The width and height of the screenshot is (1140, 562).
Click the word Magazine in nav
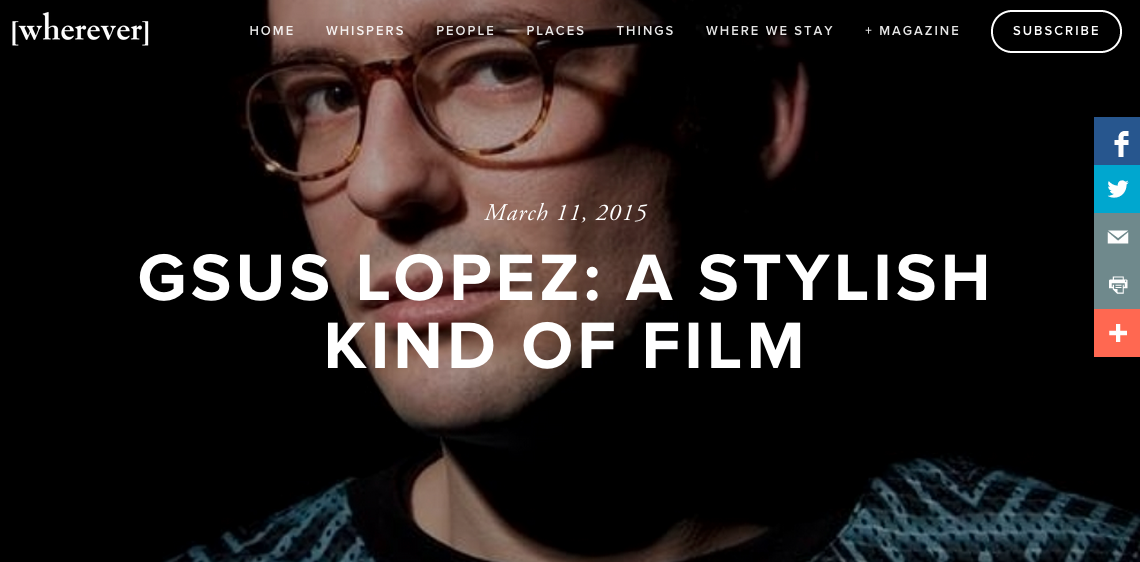(920, 31)
